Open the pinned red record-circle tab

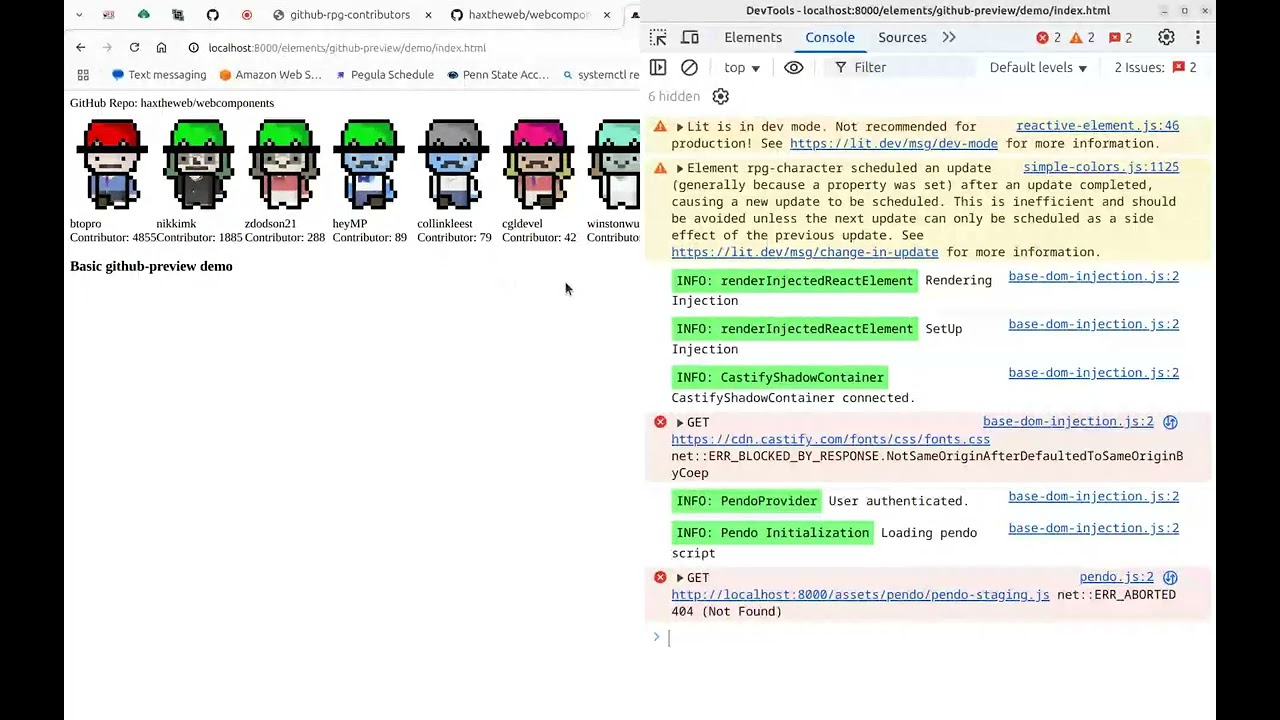[246, 14]
